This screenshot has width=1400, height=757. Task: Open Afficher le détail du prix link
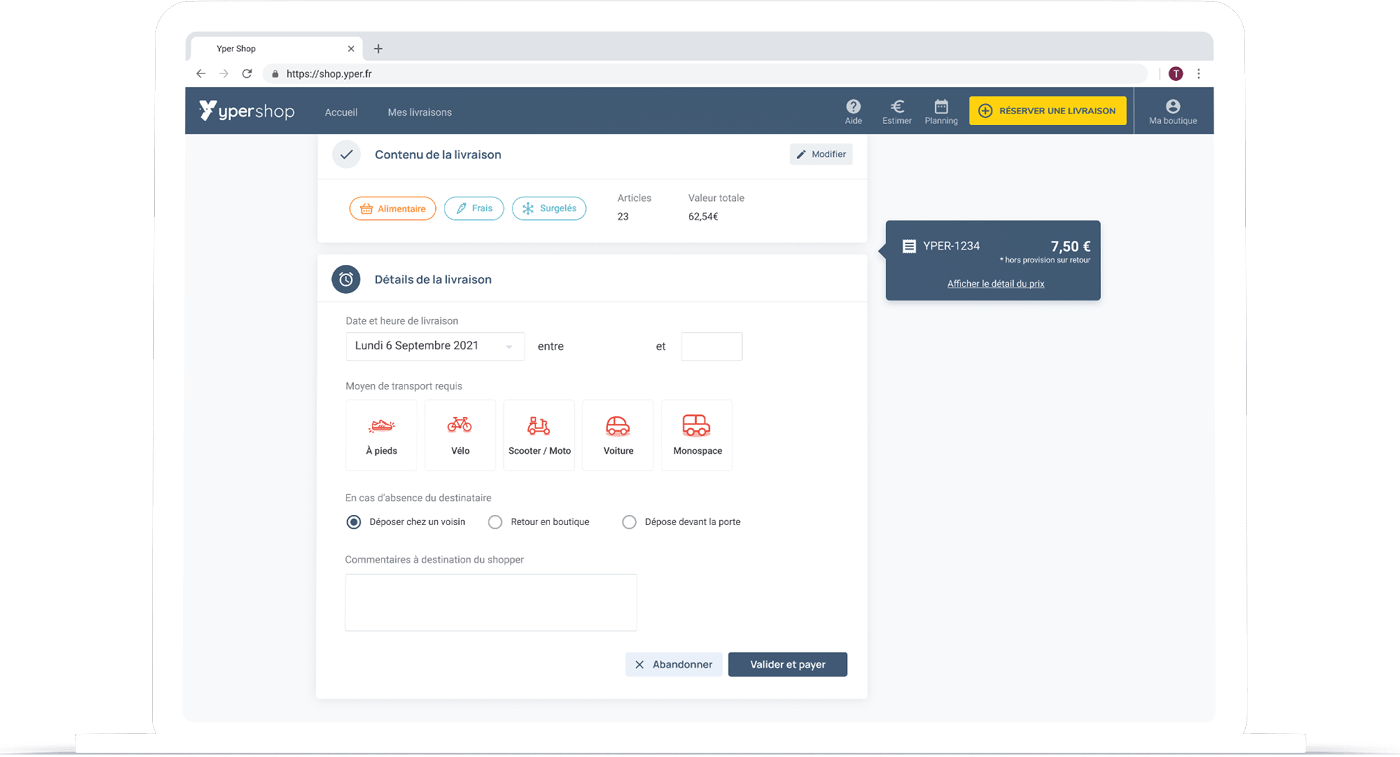[x=995, y=284]
